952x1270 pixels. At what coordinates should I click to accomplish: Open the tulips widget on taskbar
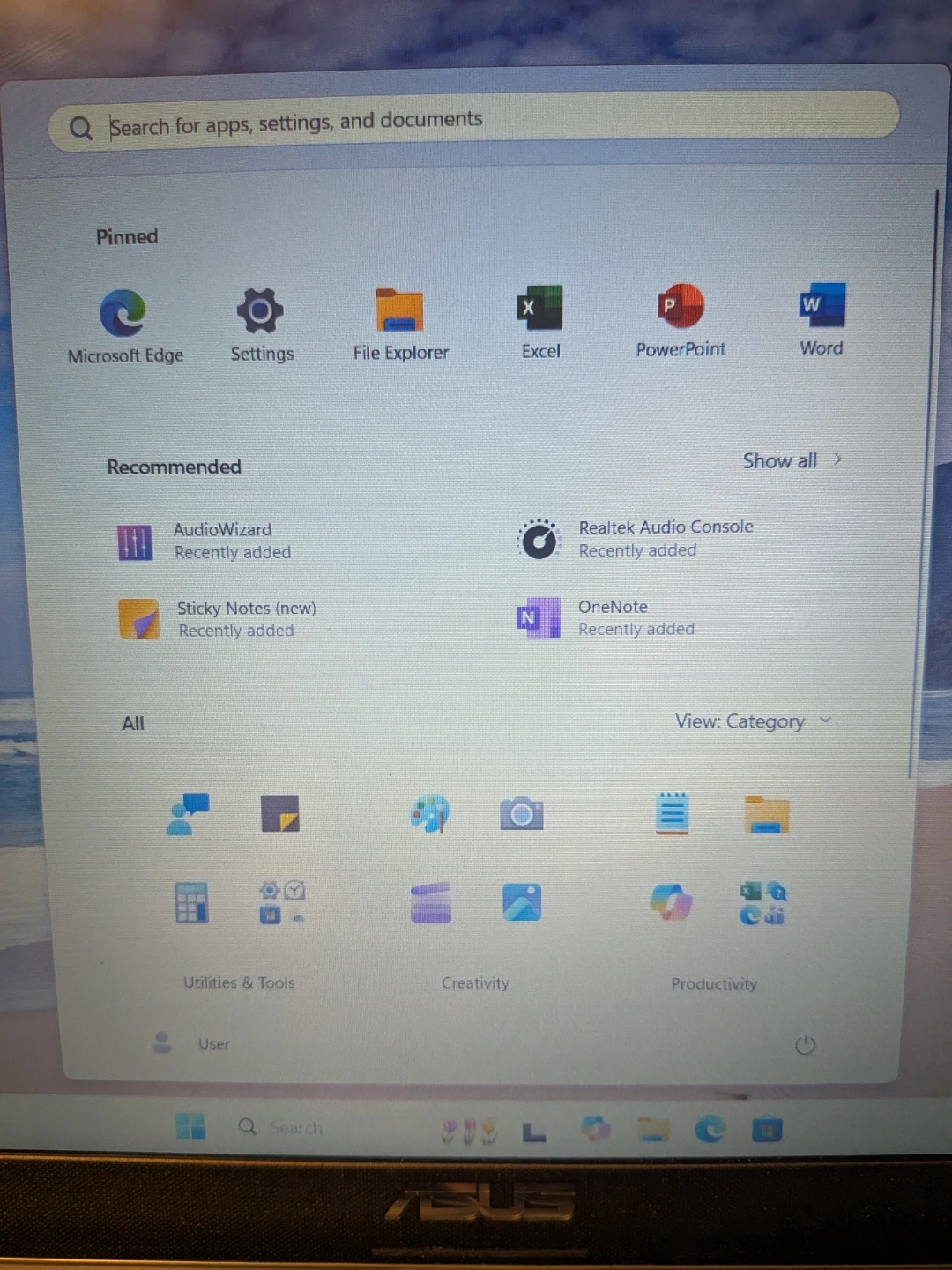[469, 1131]
